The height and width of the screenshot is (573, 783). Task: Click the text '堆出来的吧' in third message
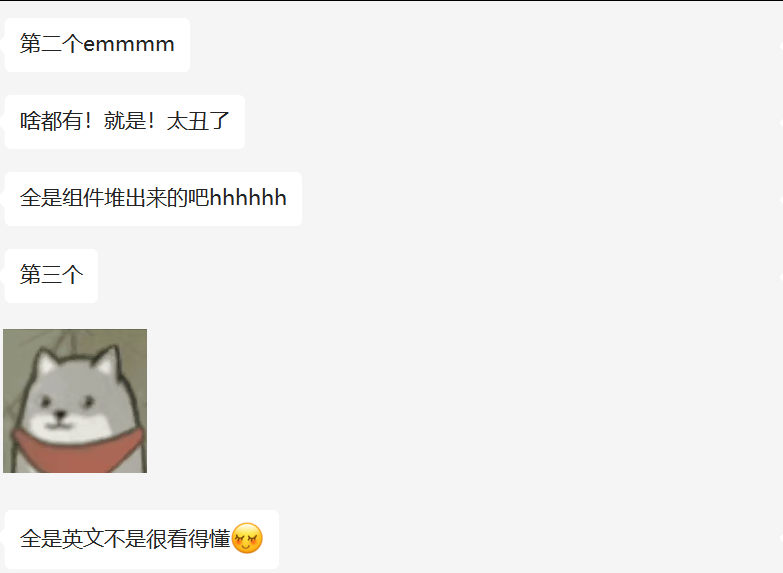tap(156, 198)
